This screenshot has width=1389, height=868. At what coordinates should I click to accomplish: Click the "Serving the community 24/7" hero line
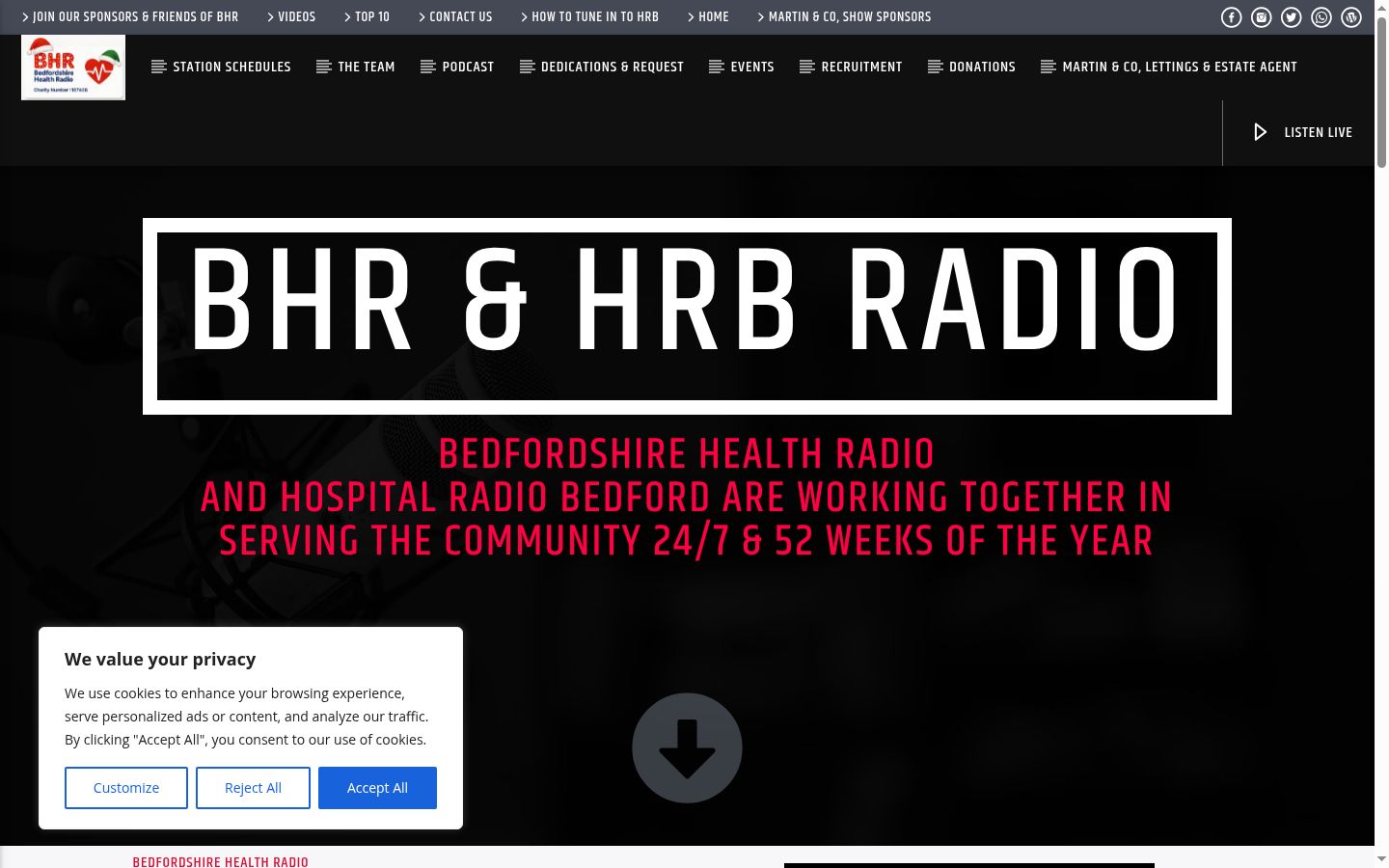687,541
